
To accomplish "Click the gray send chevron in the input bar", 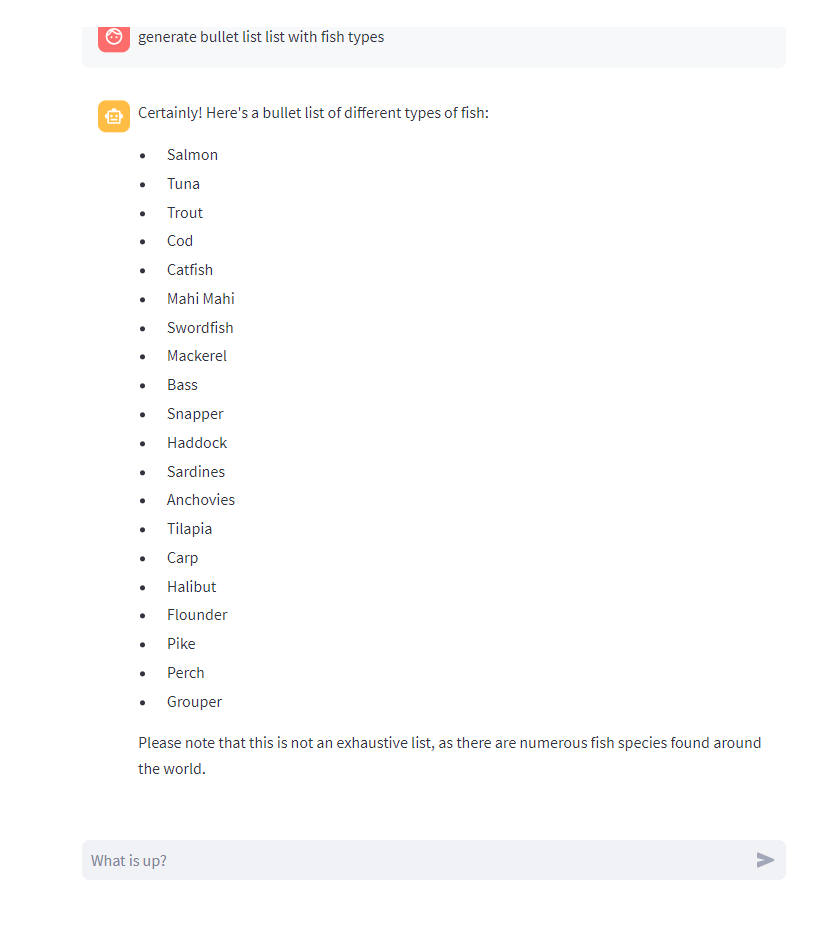I will [x=766, y=859].
